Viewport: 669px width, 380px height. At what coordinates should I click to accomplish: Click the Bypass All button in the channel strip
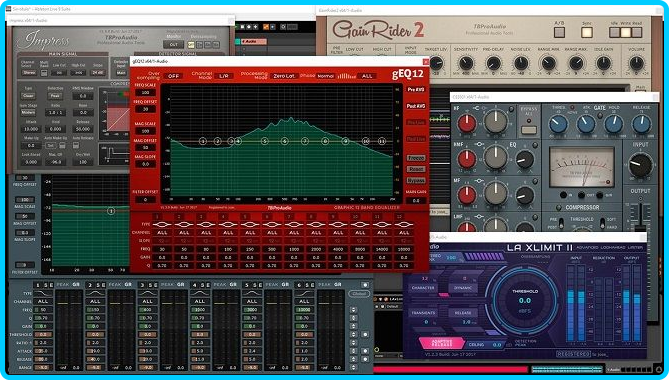click(x=529, y=130)
